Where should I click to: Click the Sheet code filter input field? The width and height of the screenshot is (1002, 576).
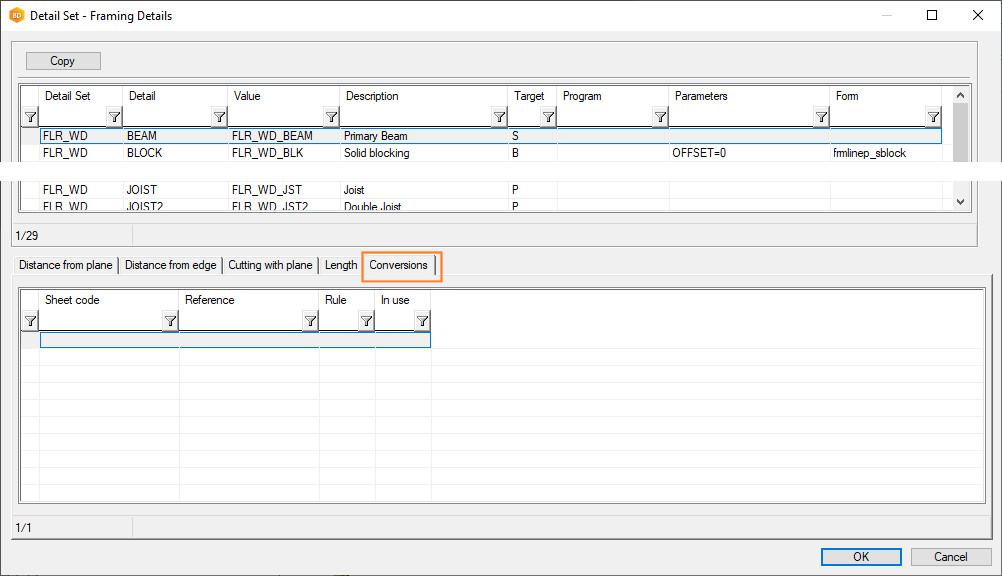[x=100, y=321]
